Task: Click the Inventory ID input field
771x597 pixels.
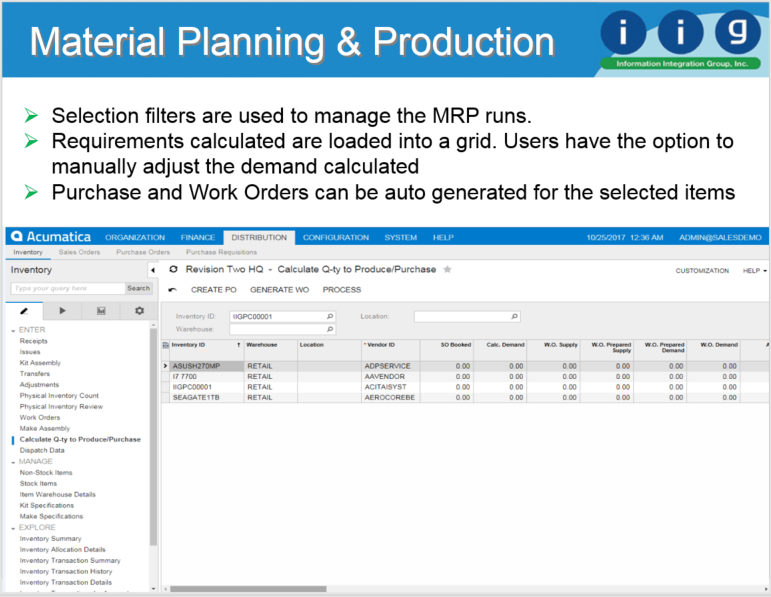Action: point(282,317)
